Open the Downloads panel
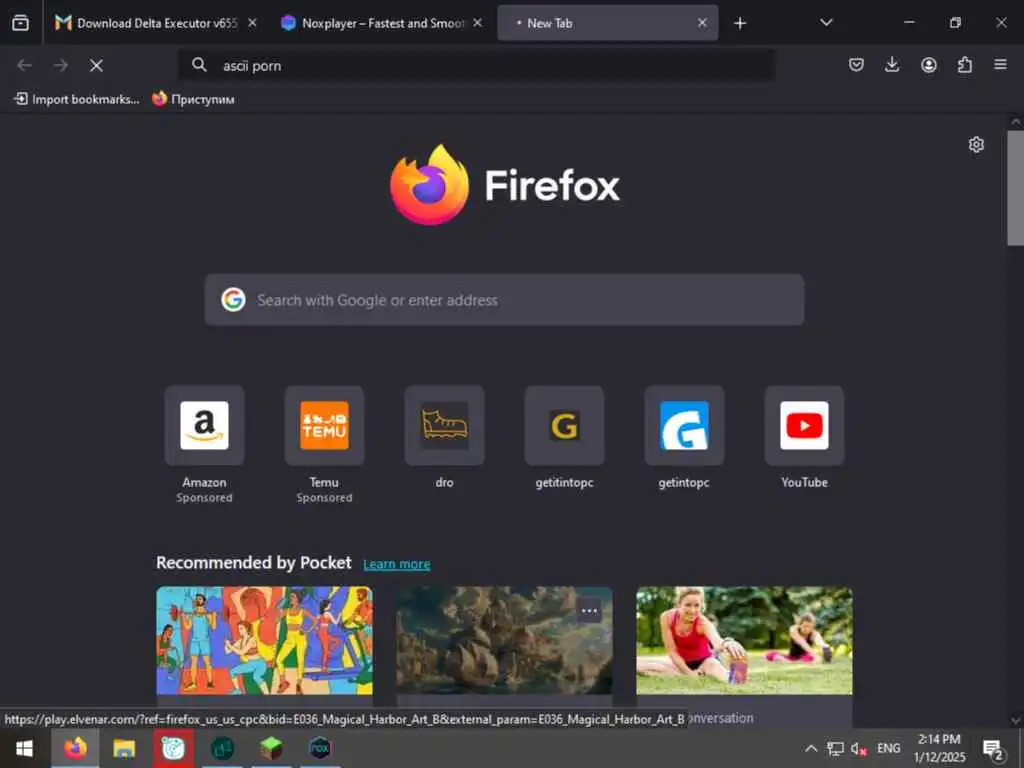The image size is (1024, 768). pos(892,65)
